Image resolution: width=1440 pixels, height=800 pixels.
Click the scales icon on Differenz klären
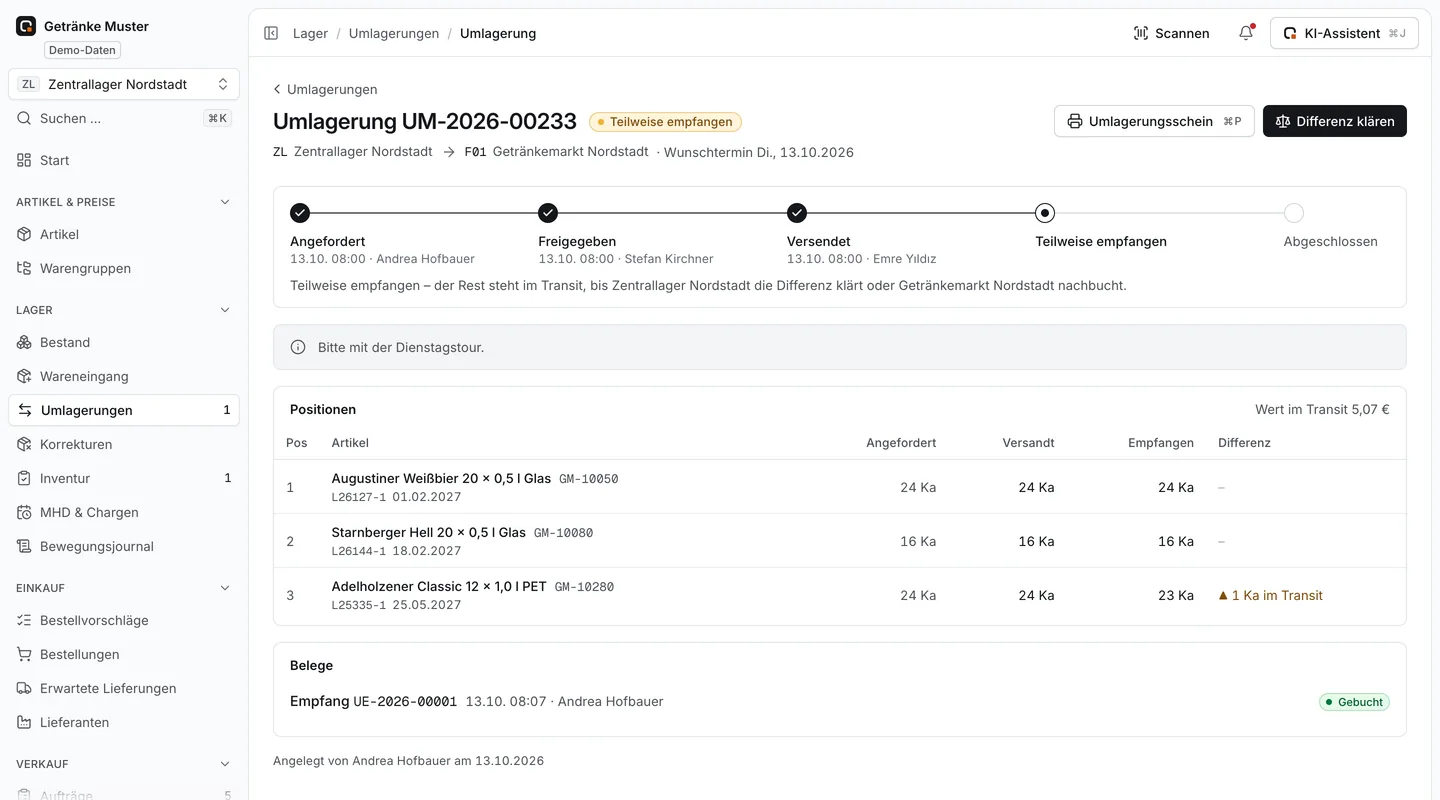pyautogui.click(x=1283, y=121)
